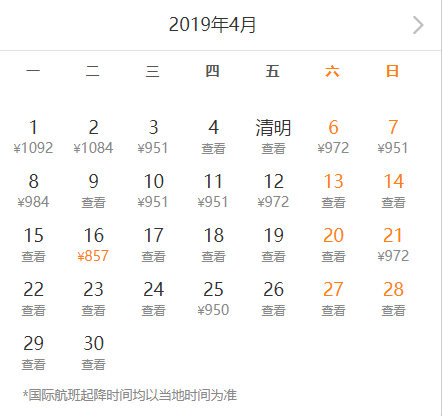Choose April 8 priced ¥984
The image size is (442, 416).
click(x=33, y=191)
